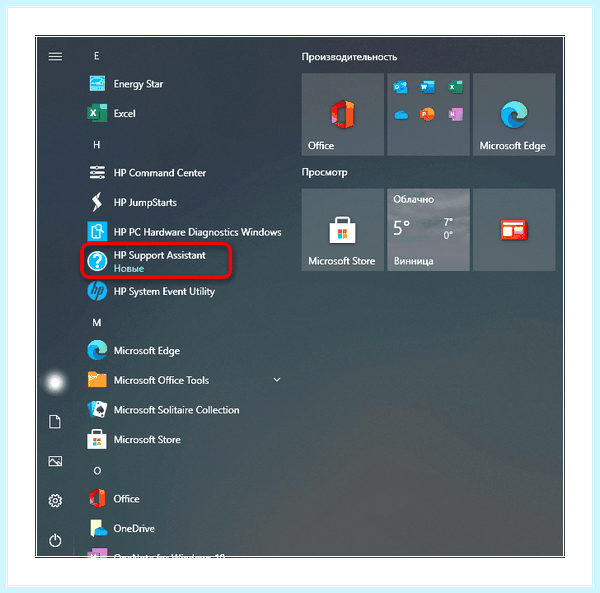Click the Microsoft Solitaire Collection label

(176, 410)
